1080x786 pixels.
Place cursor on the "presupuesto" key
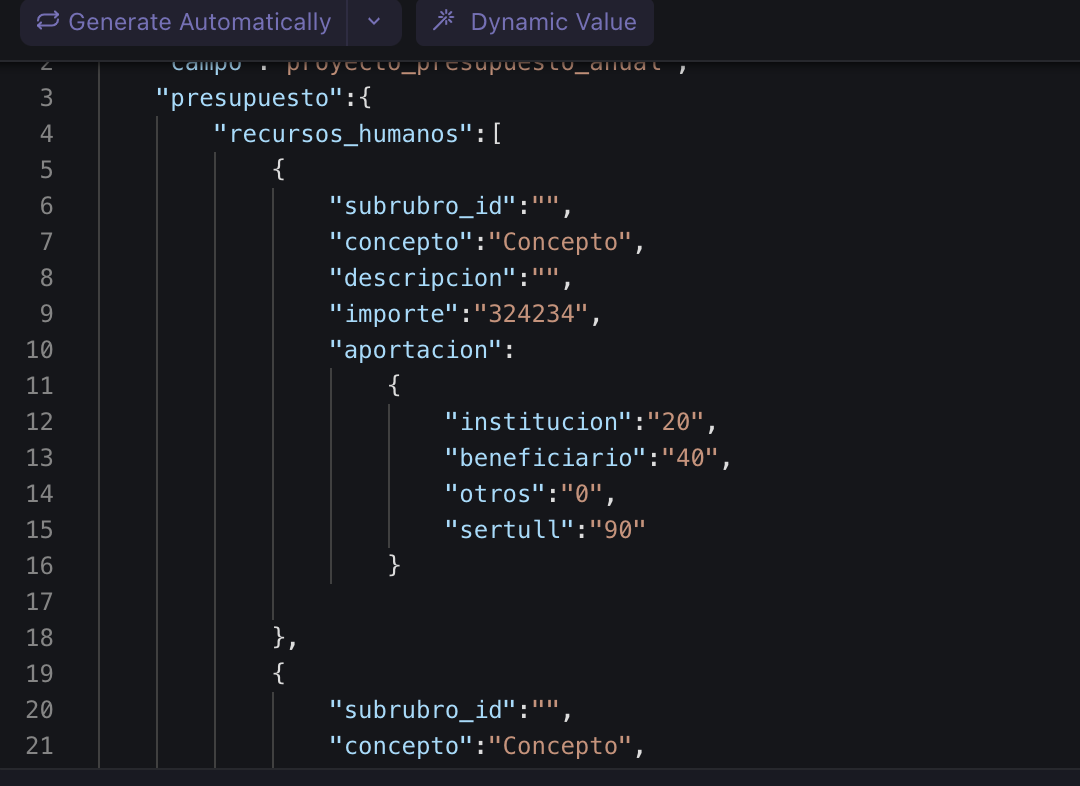(x=250, y=98)
